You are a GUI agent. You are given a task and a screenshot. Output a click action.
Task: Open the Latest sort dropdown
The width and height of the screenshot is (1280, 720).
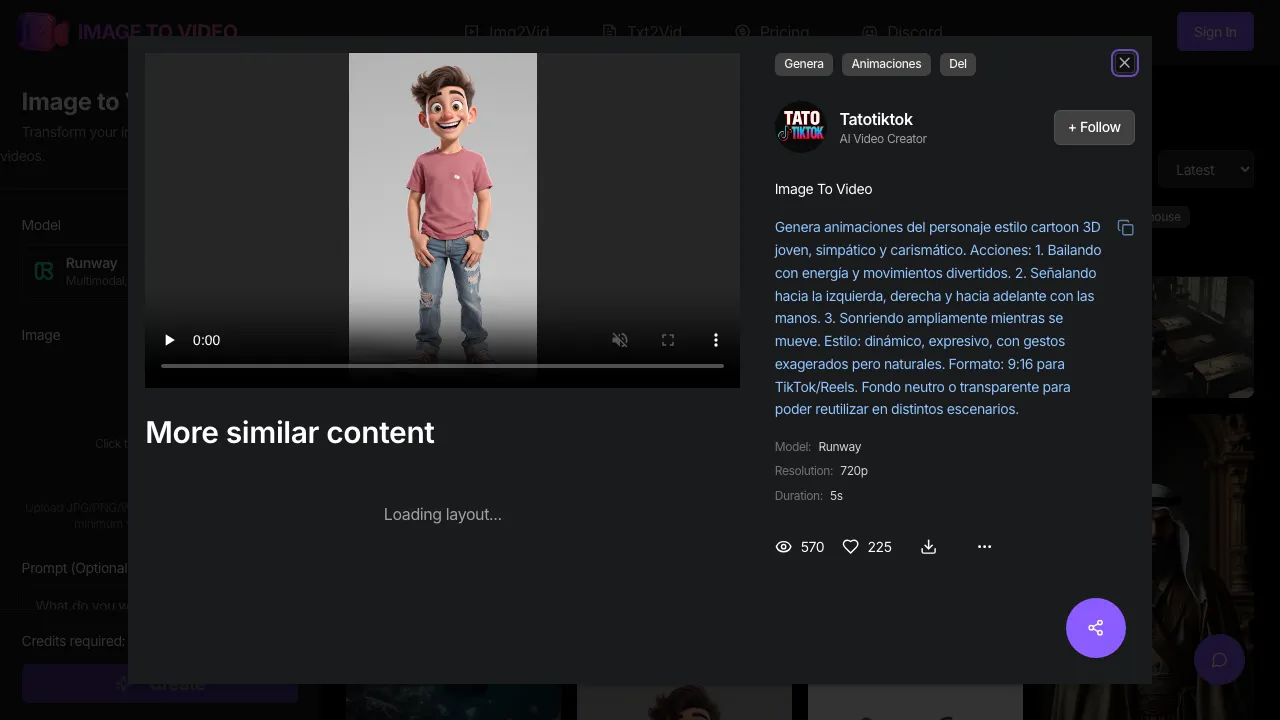1206,169
